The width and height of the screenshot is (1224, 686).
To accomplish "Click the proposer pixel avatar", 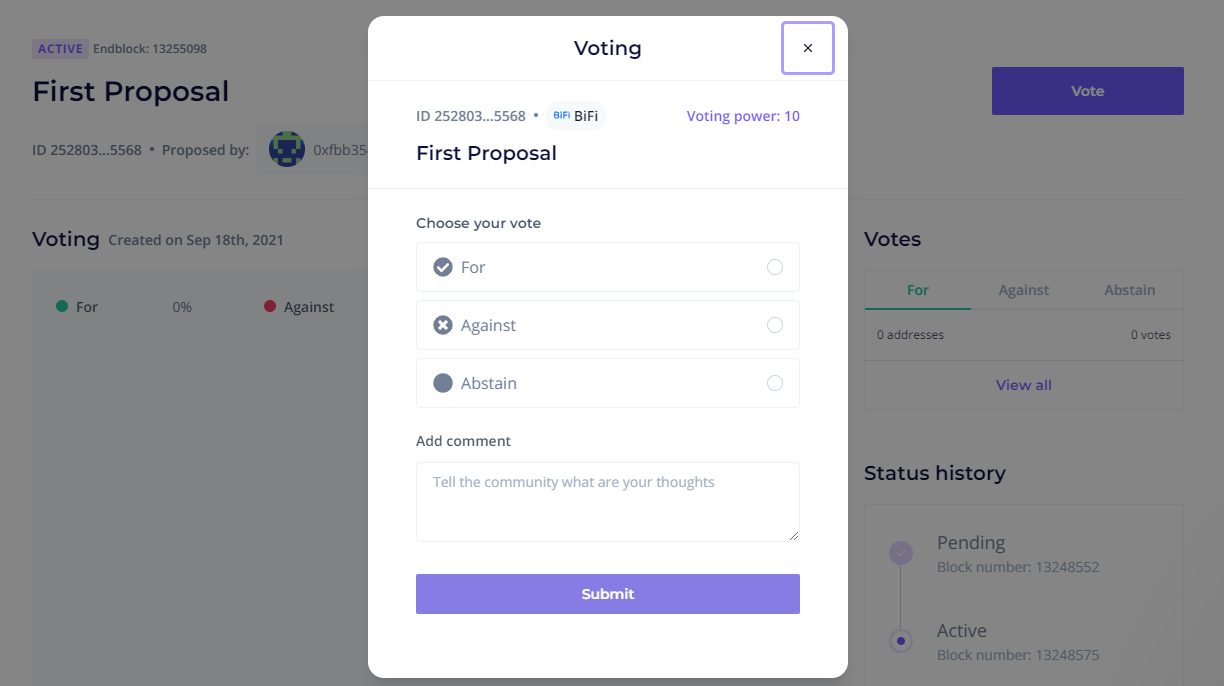I will (x=287, y=150).
